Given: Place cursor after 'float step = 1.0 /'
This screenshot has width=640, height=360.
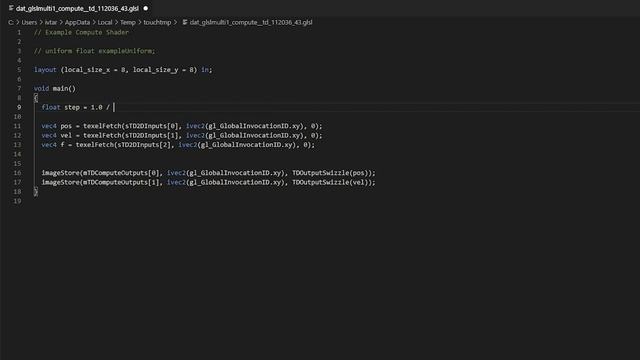Looking at the screenshot, I should [x=113, y=107].
